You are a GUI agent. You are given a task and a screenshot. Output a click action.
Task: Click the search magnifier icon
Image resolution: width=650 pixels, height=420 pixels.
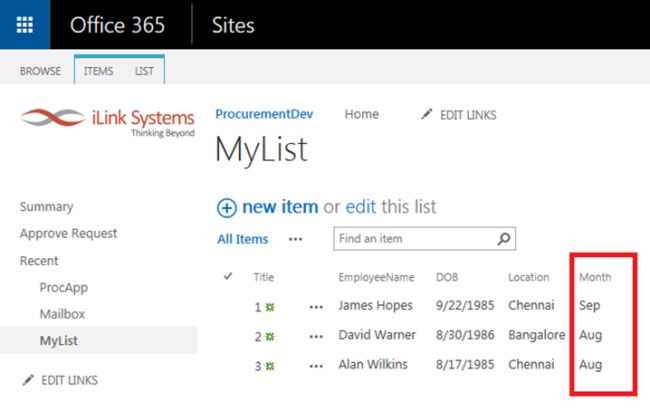click(x=505, y=239)
